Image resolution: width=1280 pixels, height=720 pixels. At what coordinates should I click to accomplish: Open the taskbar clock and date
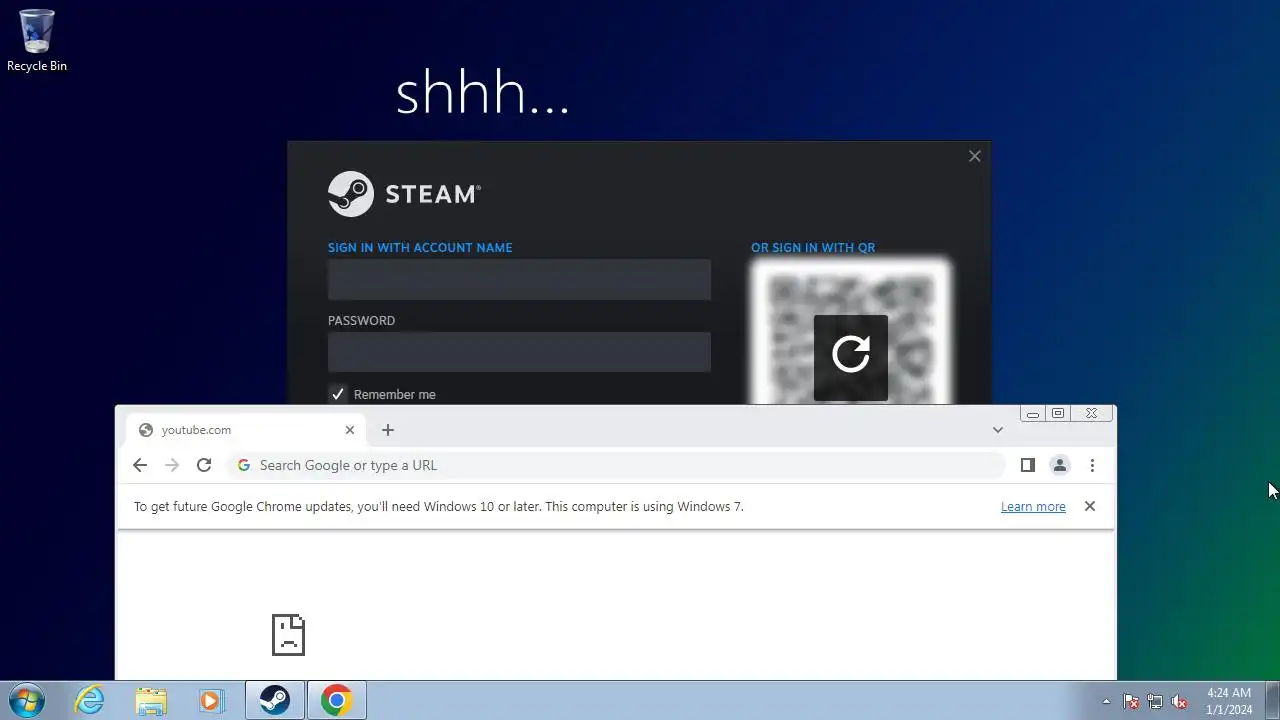1228,700
